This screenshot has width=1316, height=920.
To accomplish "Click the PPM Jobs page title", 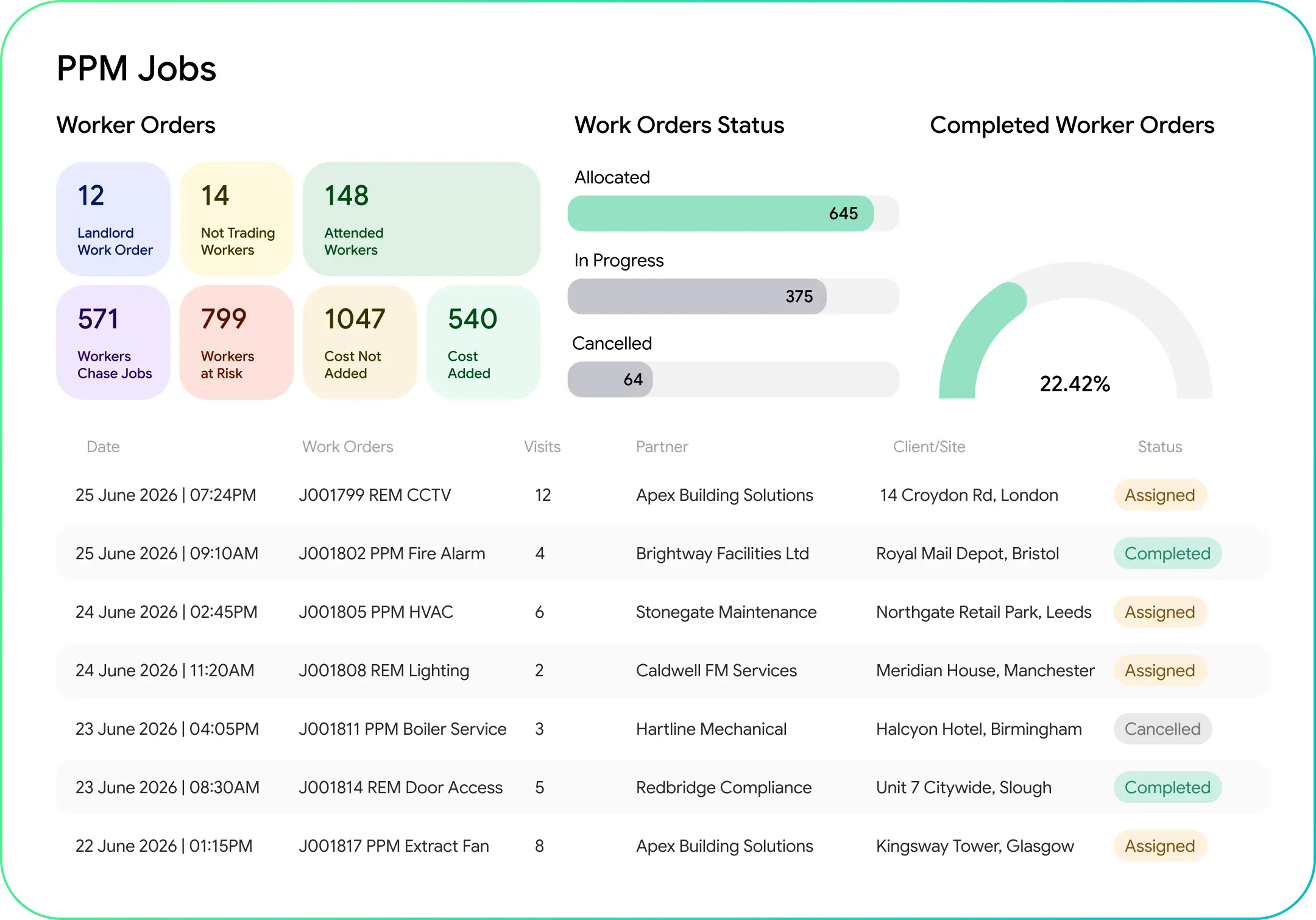I will point(136,68).
